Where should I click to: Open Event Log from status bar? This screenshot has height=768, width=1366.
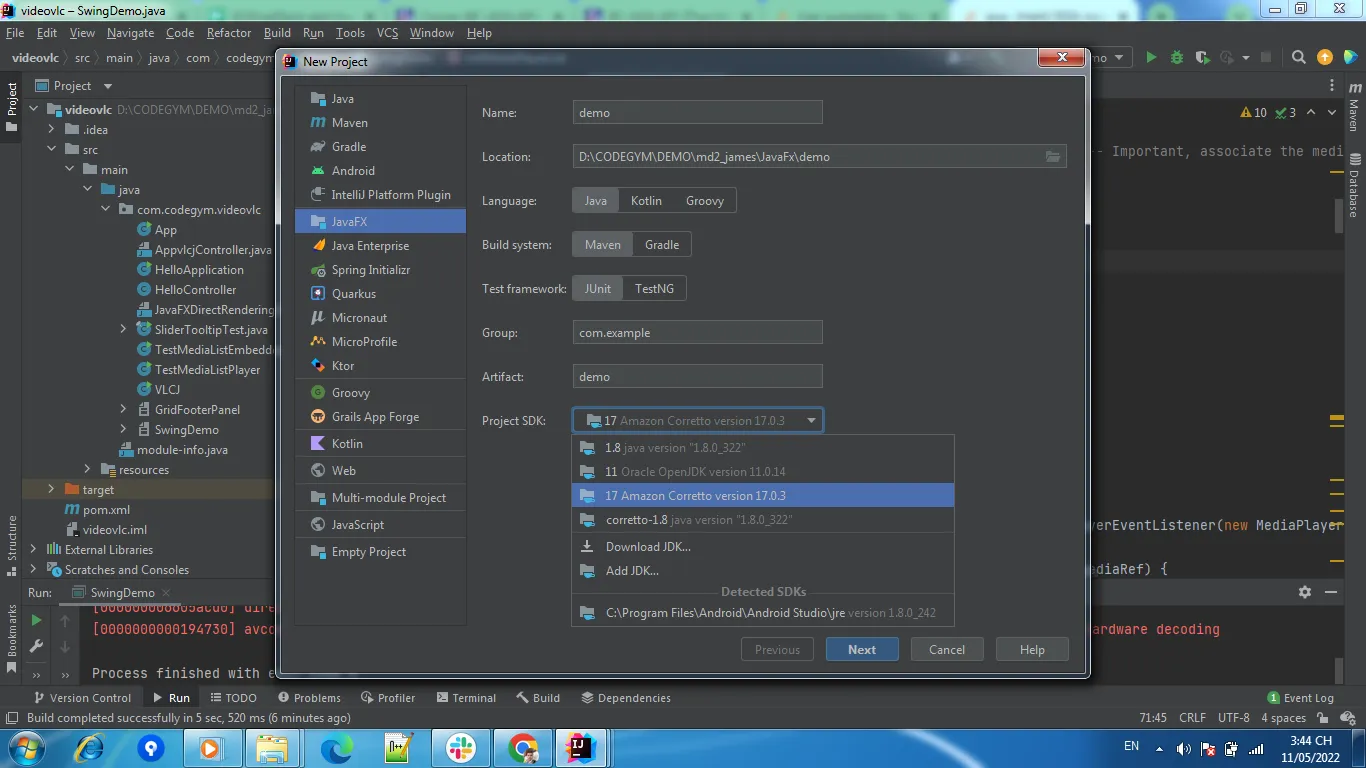tap(1301, 698)
